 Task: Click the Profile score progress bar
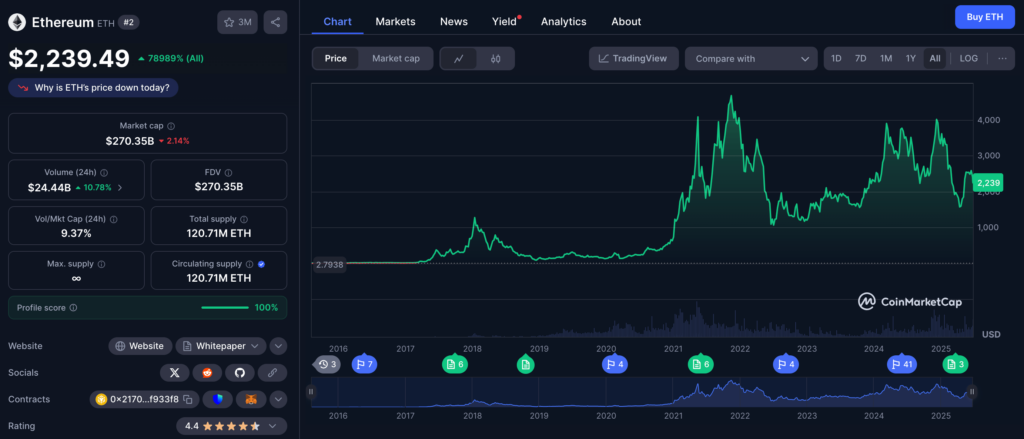point(225,308)
